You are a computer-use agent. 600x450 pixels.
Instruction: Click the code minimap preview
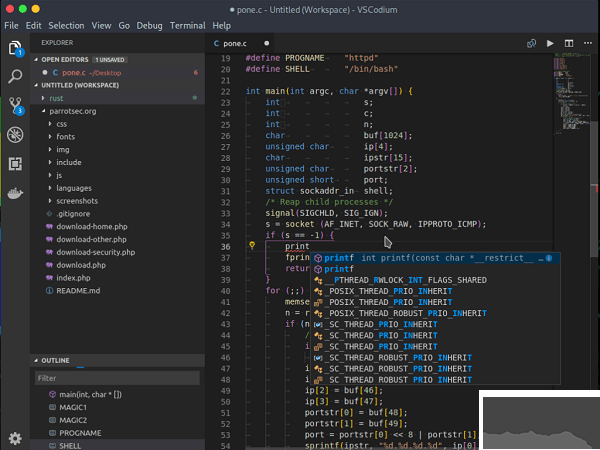point(571,94)
